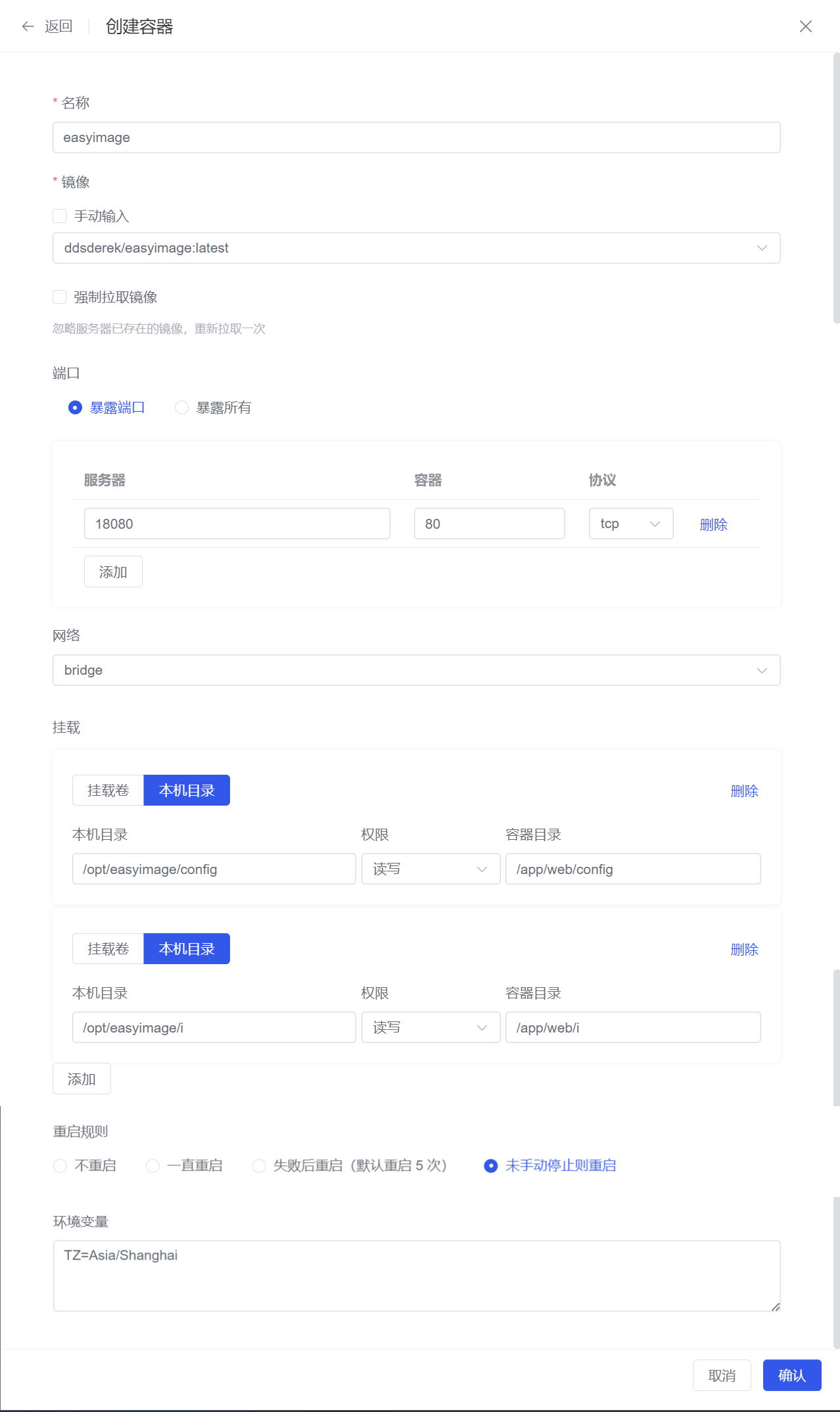840x1412 pixels.
Task: Select the no restart radio option
Action: coord(60,1166)
